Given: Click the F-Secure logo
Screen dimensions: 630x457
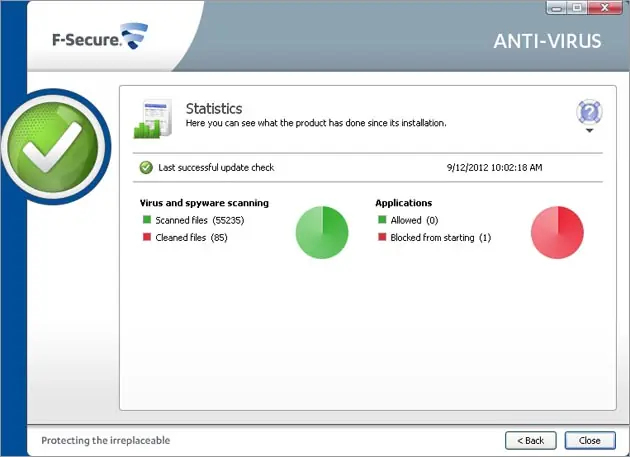Looking at the screenshot, I should [100, 37].
